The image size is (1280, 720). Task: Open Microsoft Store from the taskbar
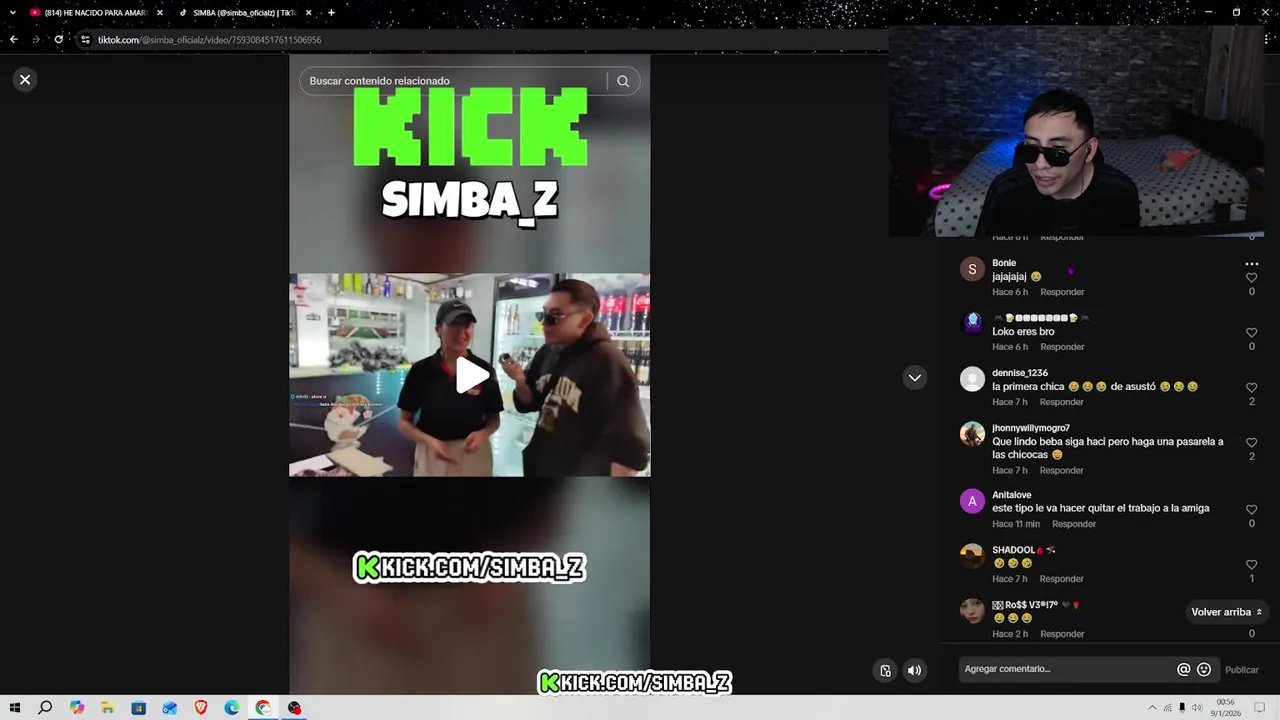138,708
